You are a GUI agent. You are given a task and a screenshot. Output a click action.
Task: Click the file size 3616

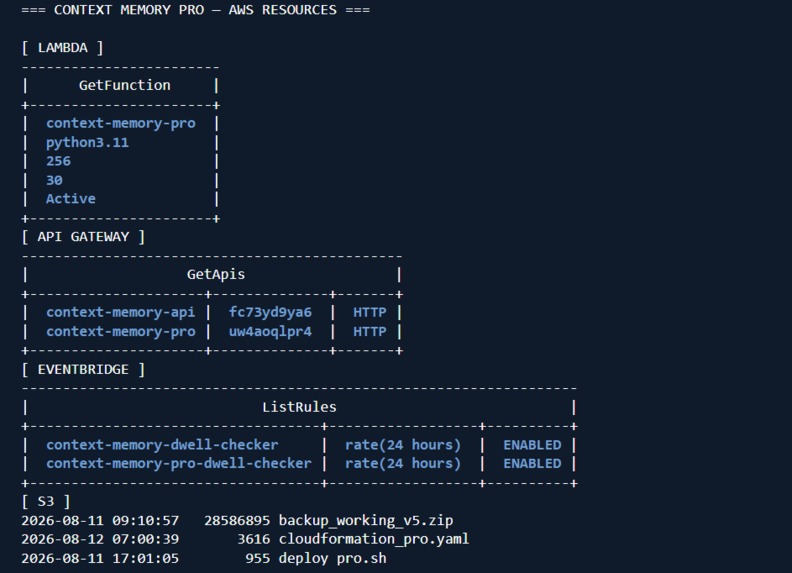254,539
